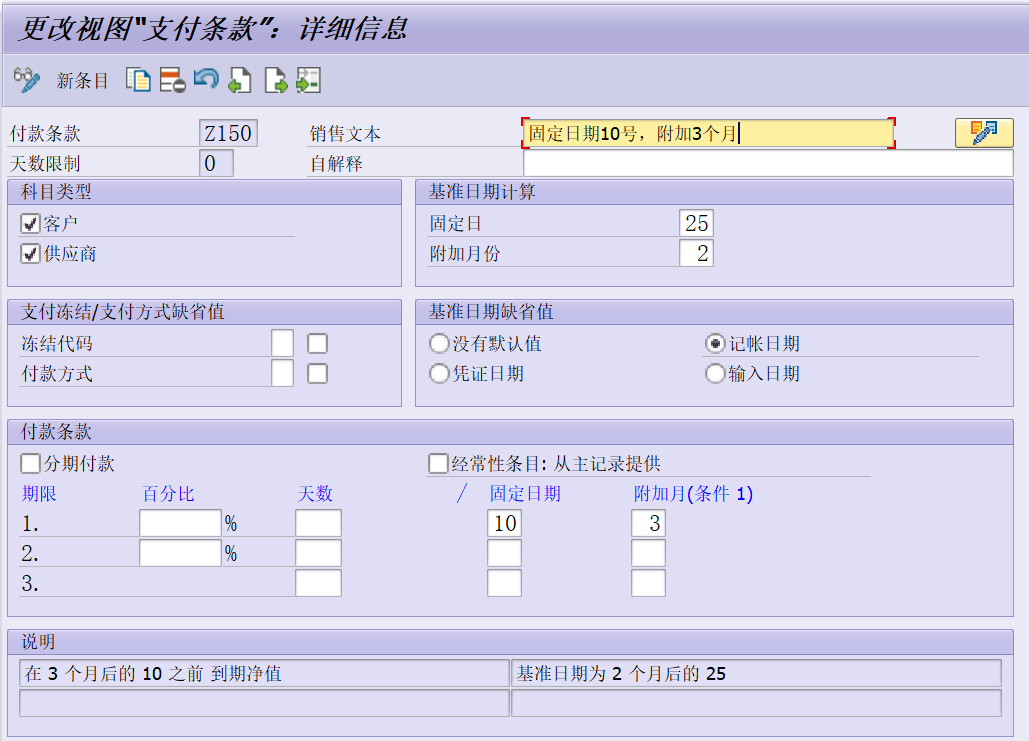Uncheck the 客户 checkbox
The image size is (1029, 741).
30,224
